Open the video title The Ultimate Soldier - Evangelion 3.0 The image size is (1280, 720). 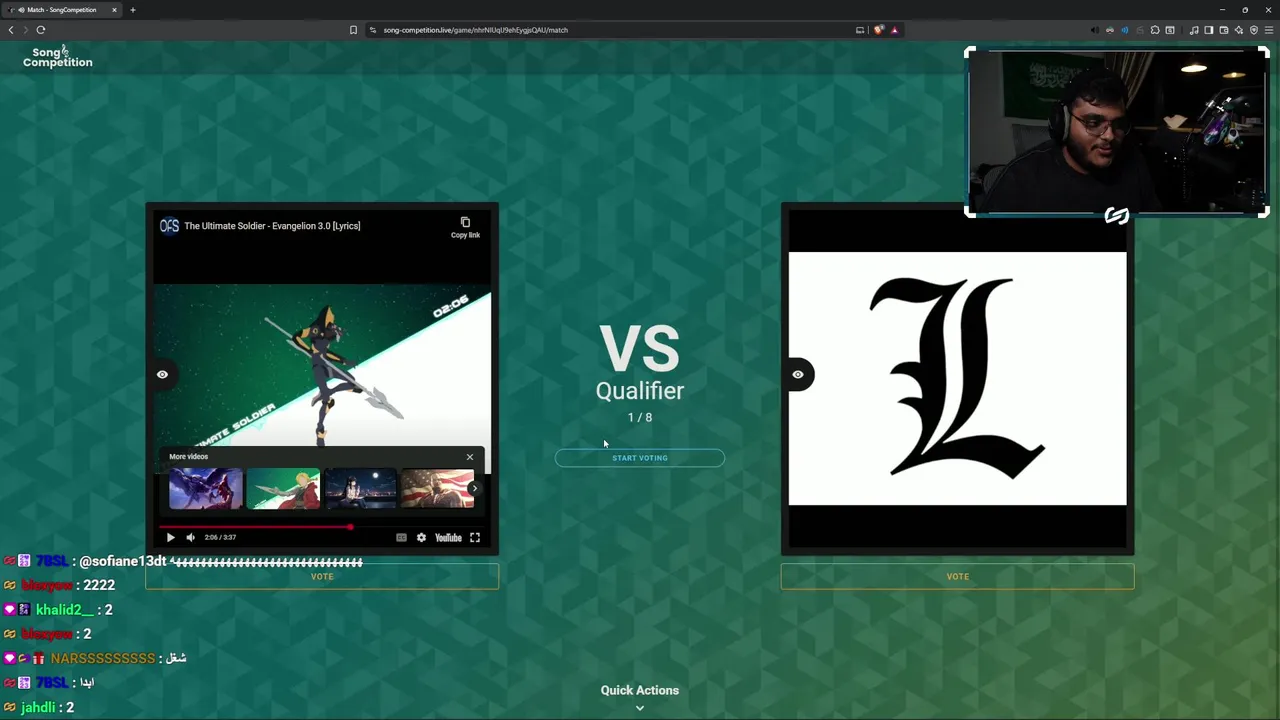[272, 226]
